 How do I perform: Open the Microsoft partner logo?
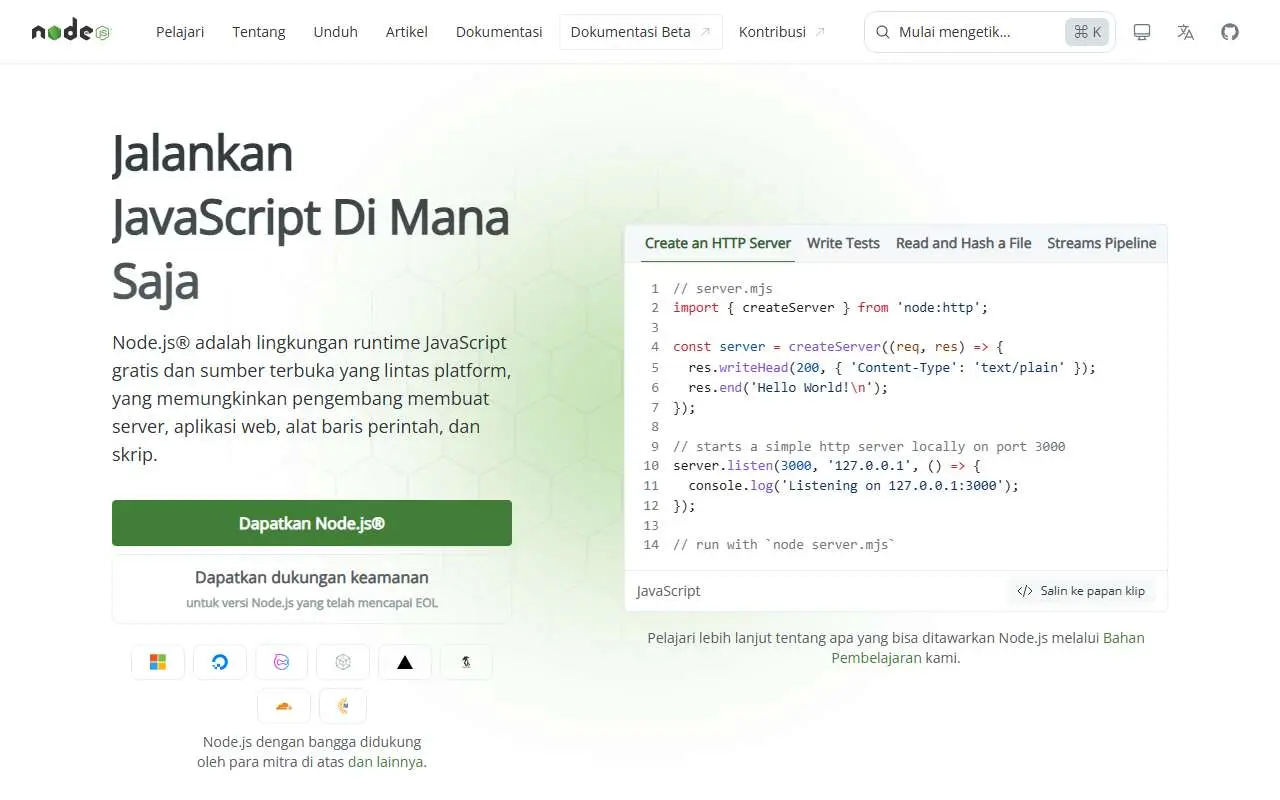click(x=158, y=662)
